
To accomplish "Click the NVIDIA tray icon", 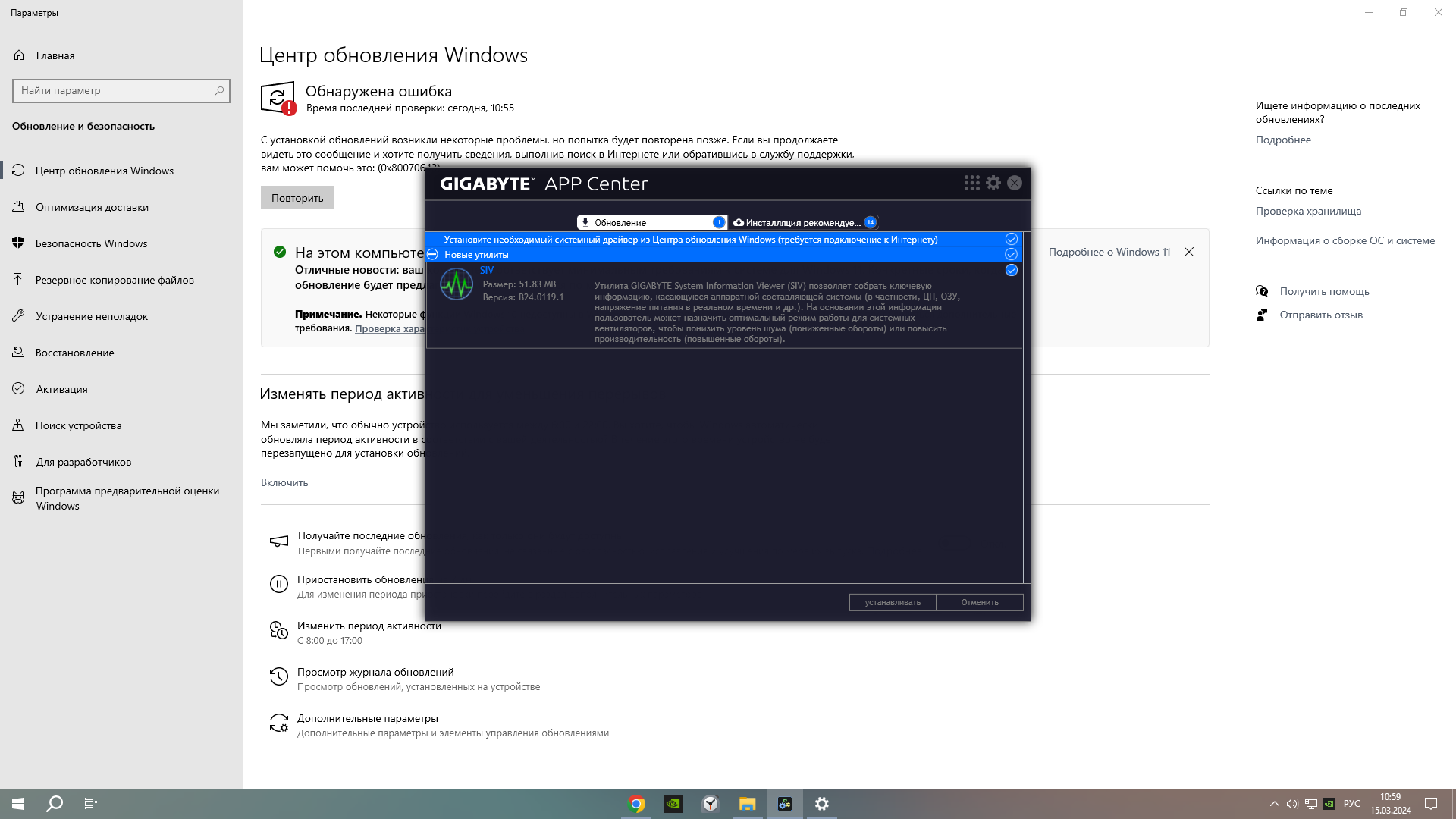I will (1329, 804).
